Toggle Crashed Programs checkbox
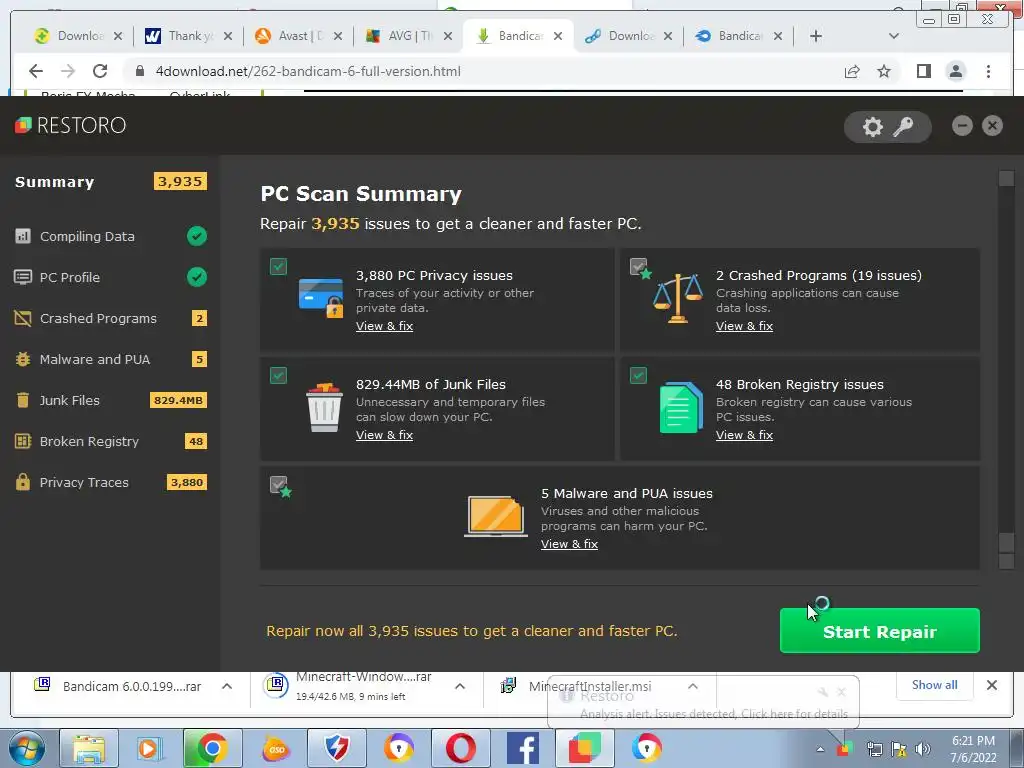Viewport: 1024px width, 768px height. (x=638, y=266)
